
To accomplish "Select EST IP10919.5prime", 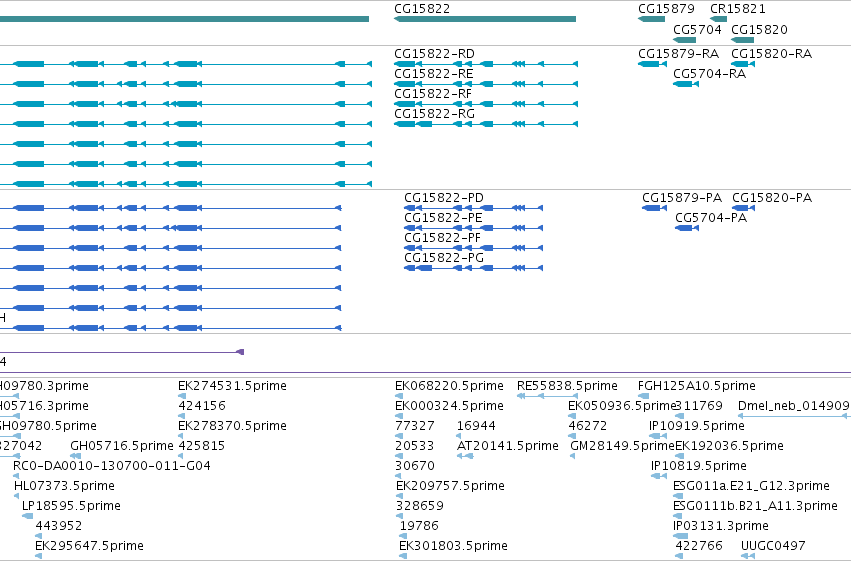I will tap(697, 426).
